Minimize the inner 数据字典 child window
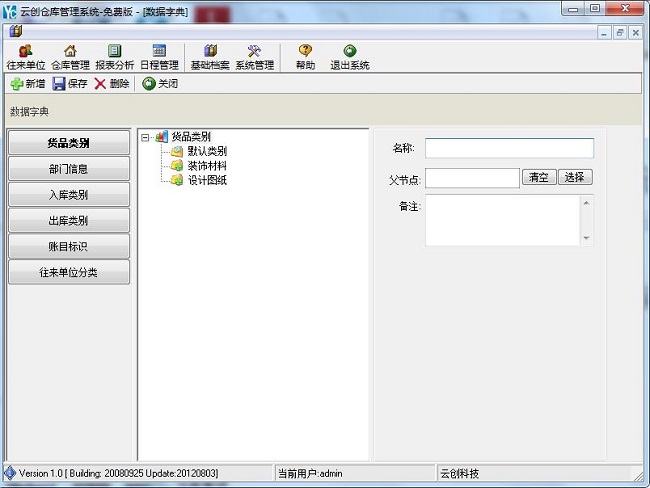The image size is (650, 488). [604, 33]
